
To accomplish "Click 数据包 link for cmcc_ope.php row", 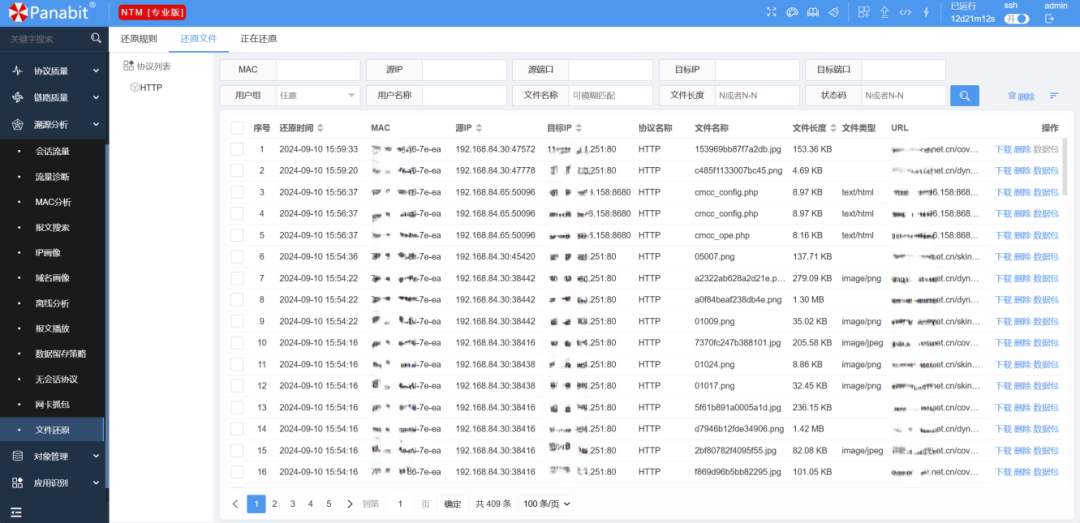I will click(1046, 236).
